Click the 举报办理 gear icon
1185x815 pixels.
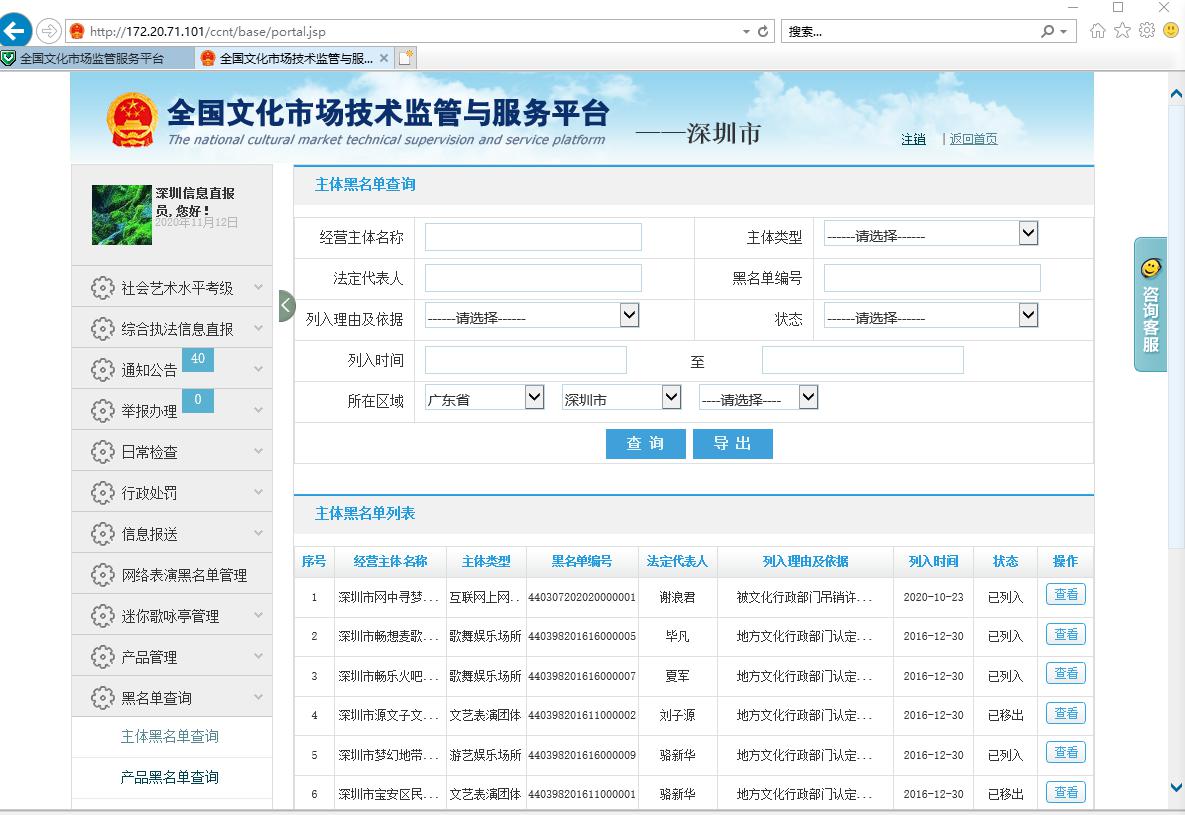point(102,409)
